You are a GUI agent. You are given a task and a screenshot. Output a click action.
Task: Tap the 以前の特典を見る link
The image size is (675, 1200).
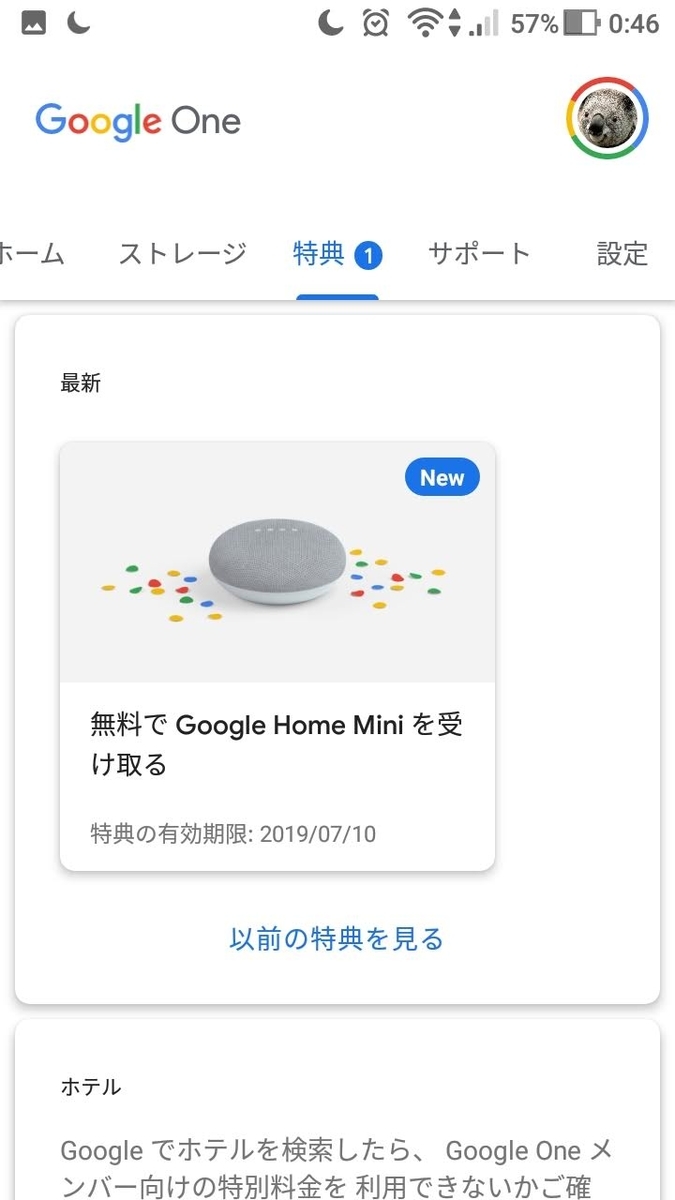pos(337,940)
